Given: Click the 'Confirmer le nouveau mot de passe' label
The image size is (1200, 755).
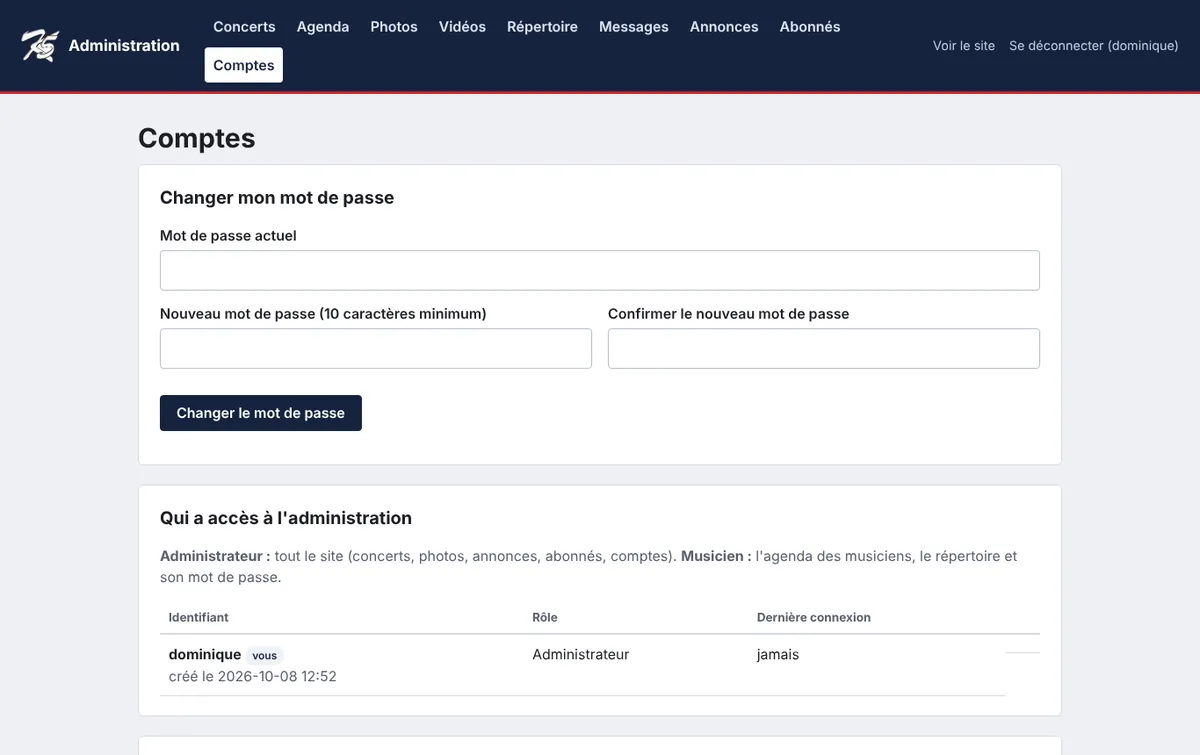Looking at the screenshot, I should tap(728, 314).
